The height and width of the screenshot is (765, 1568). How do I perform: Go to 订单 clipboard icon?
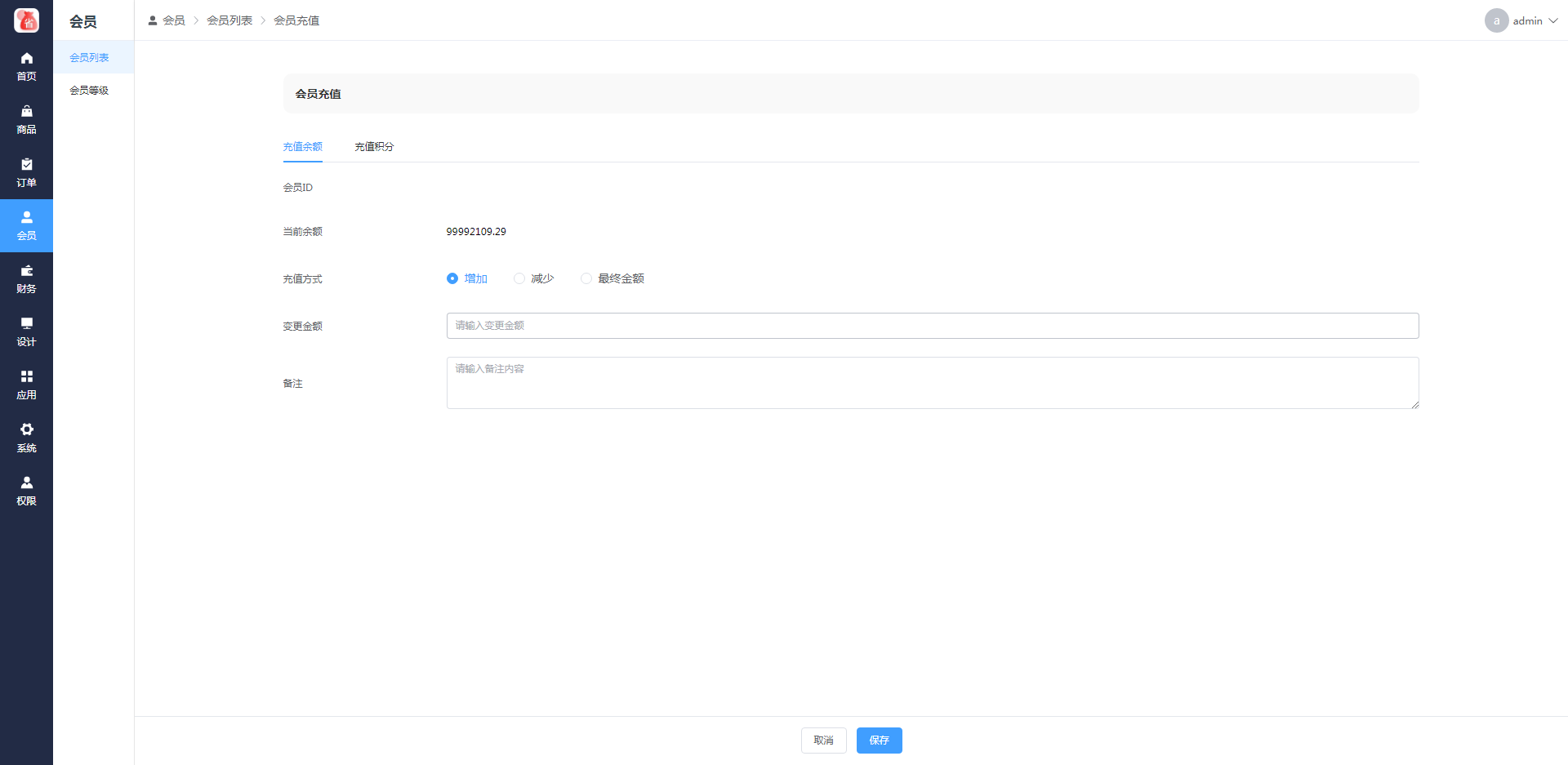coord(26,165)
